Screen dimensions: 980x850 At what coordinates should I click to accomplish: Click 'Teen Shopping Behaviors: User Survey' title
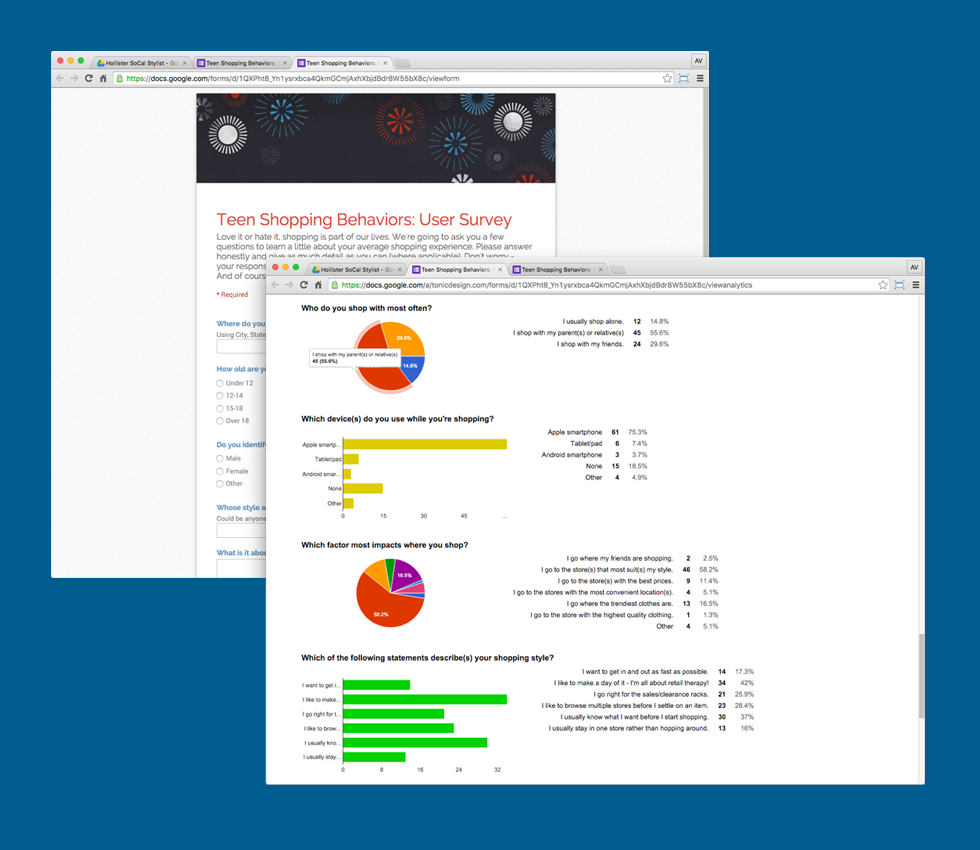[x=364, y=219]
